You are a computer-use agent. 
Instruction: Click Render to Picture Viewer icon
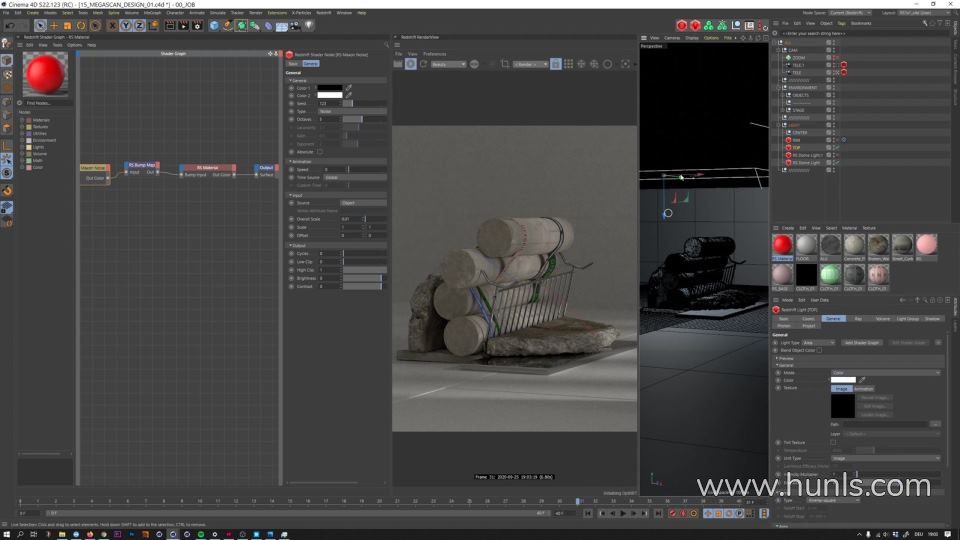[x=183, y=26]
